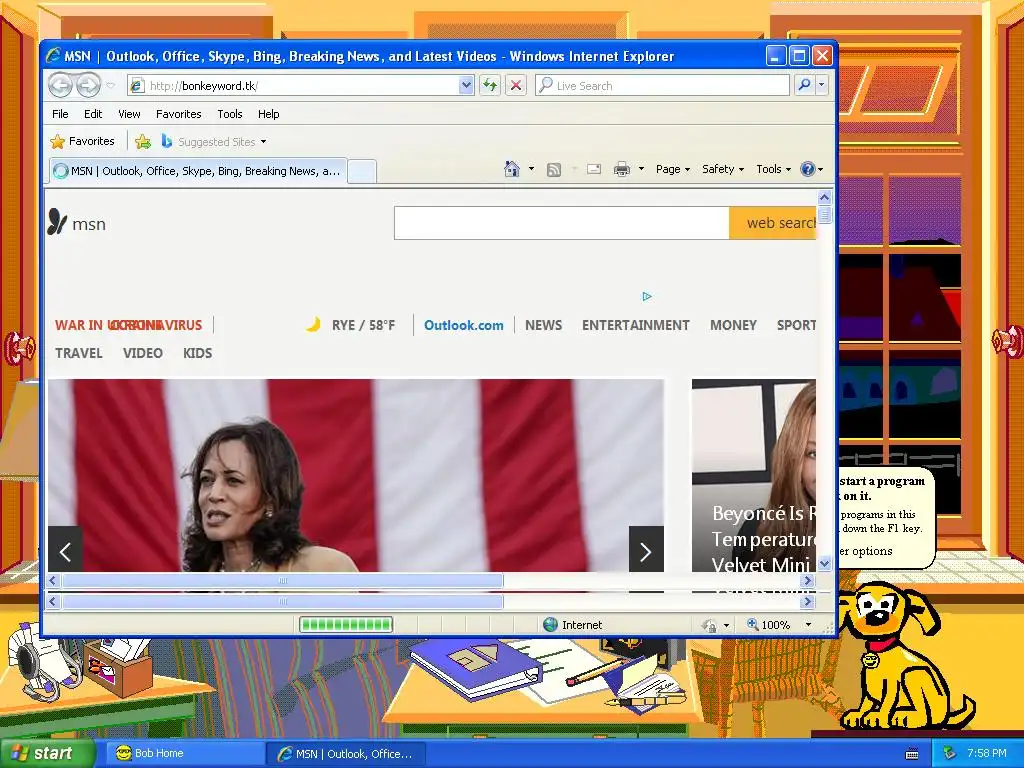The image size is (1024, 768).
Task: Open the Favorites menu
Action: click(178, 114)
